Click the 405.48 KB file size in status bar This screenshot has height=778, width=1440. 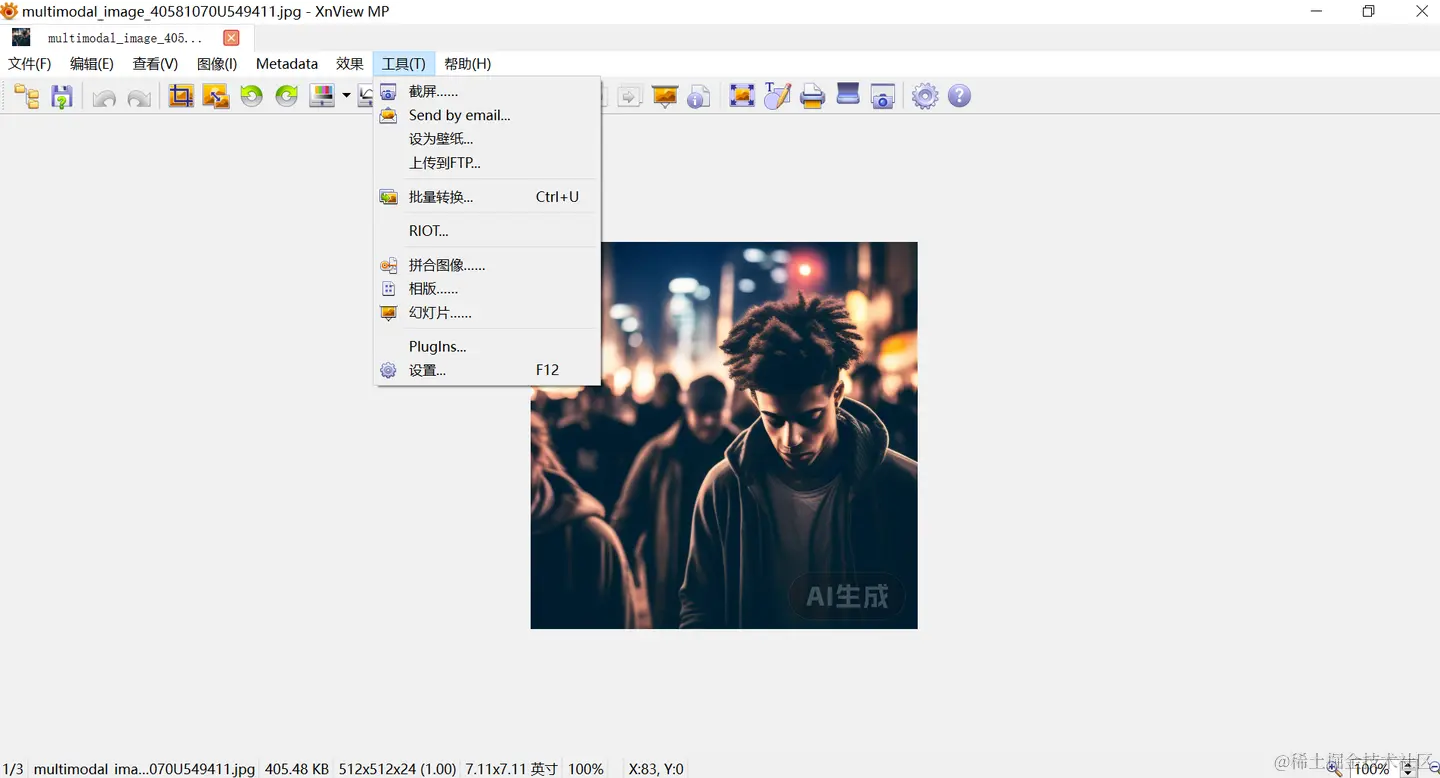click(x=297, y=769)
